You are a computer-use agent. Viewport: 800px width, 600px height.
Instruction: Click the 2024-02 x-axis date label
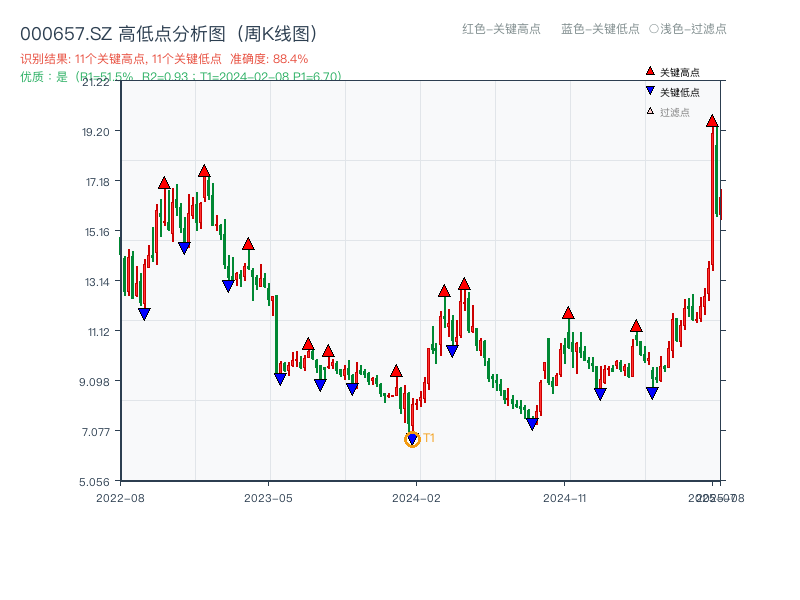click(x=416, y=498)
